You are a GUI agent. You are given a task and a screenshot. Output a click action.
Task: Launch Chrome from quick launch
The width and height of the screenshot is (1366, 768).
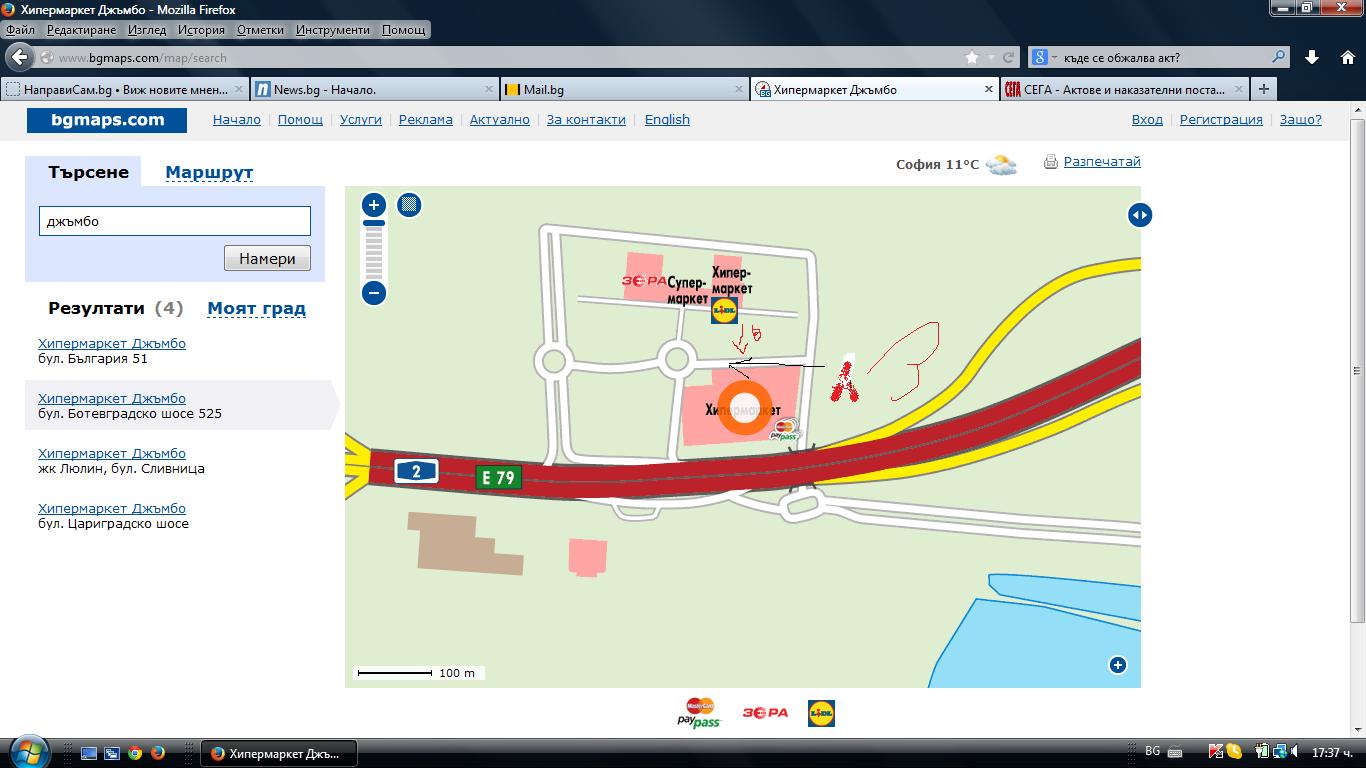tap(135, 753)
